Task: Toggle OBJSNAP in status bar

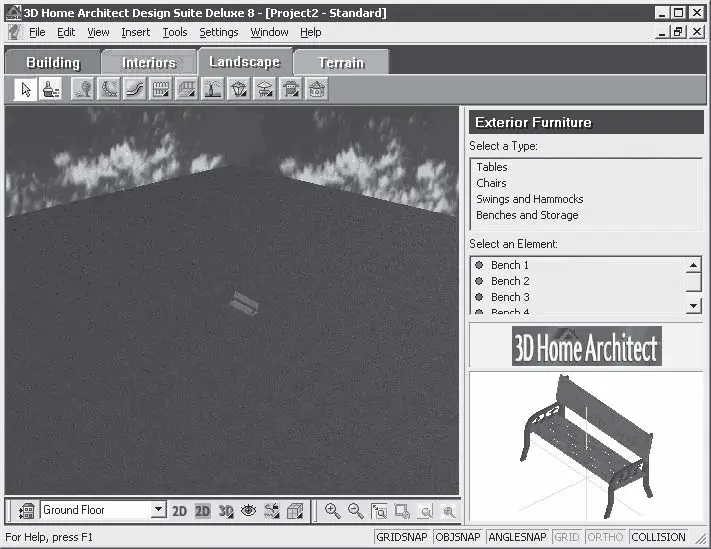Action: 458,537
